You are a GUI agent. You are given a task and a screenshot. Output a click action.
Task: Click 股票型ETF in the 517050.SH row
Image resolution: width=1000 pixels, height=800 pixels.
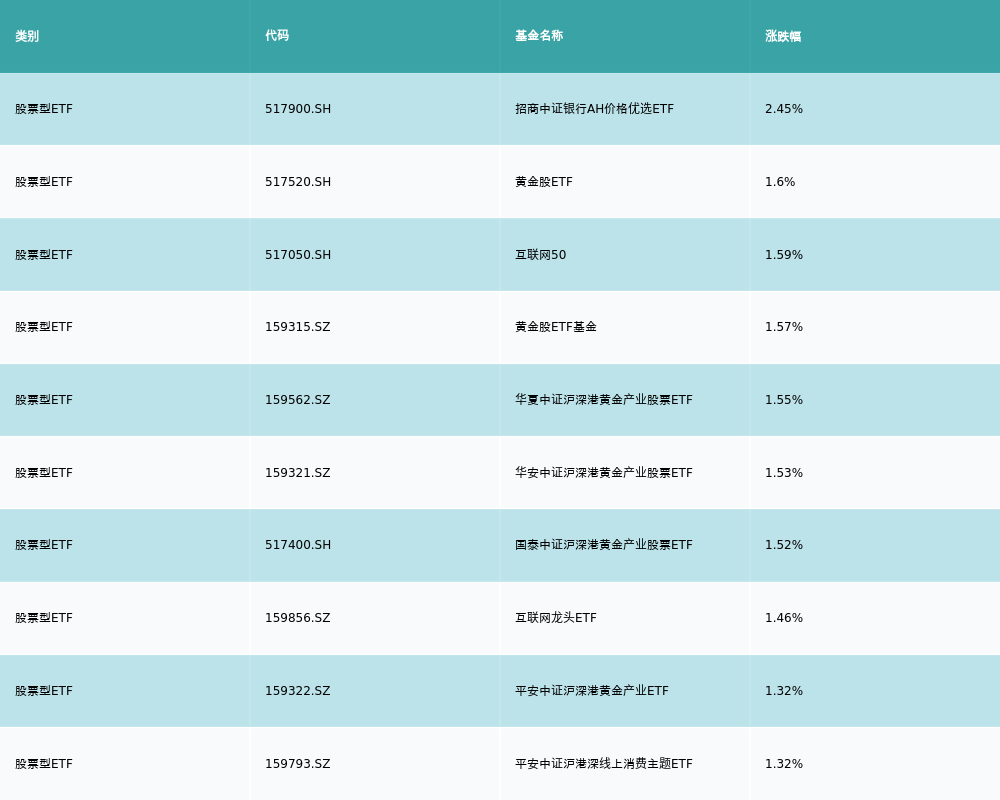[x=44, y=255]
